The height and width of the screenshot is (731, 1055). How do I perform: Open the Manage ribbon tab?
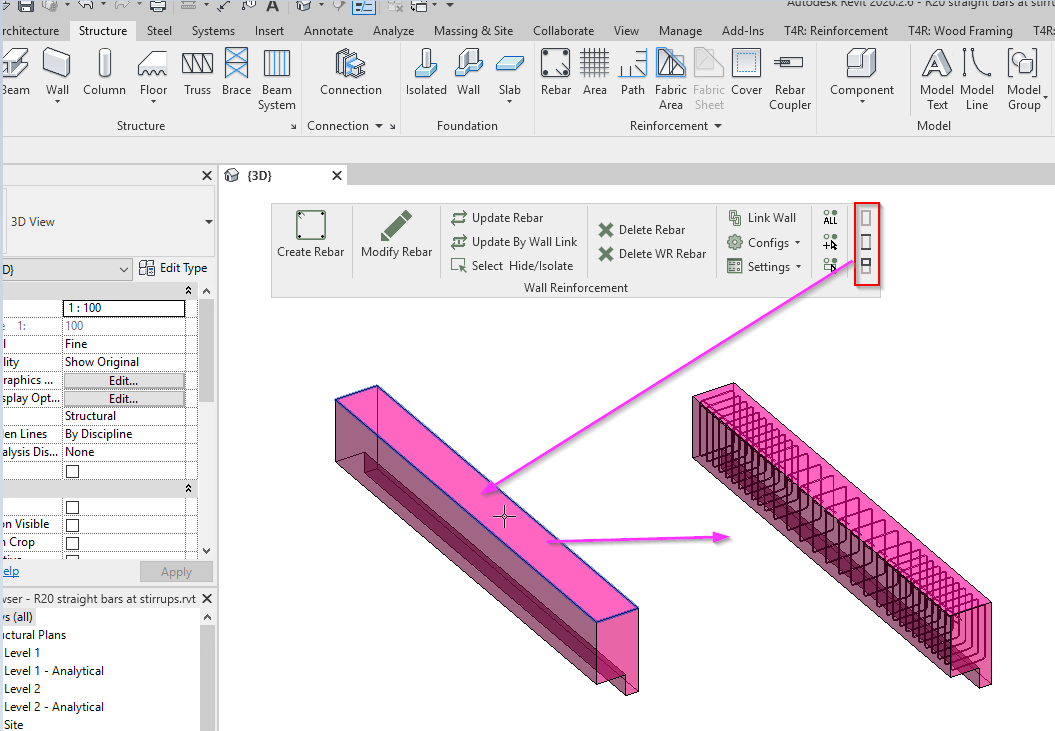680,31
